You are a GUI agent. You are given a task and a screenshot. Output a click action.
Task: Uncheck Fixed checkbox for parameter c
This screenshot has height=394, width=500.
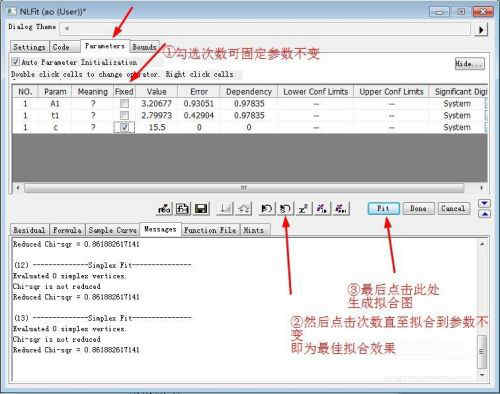point(124,127)
